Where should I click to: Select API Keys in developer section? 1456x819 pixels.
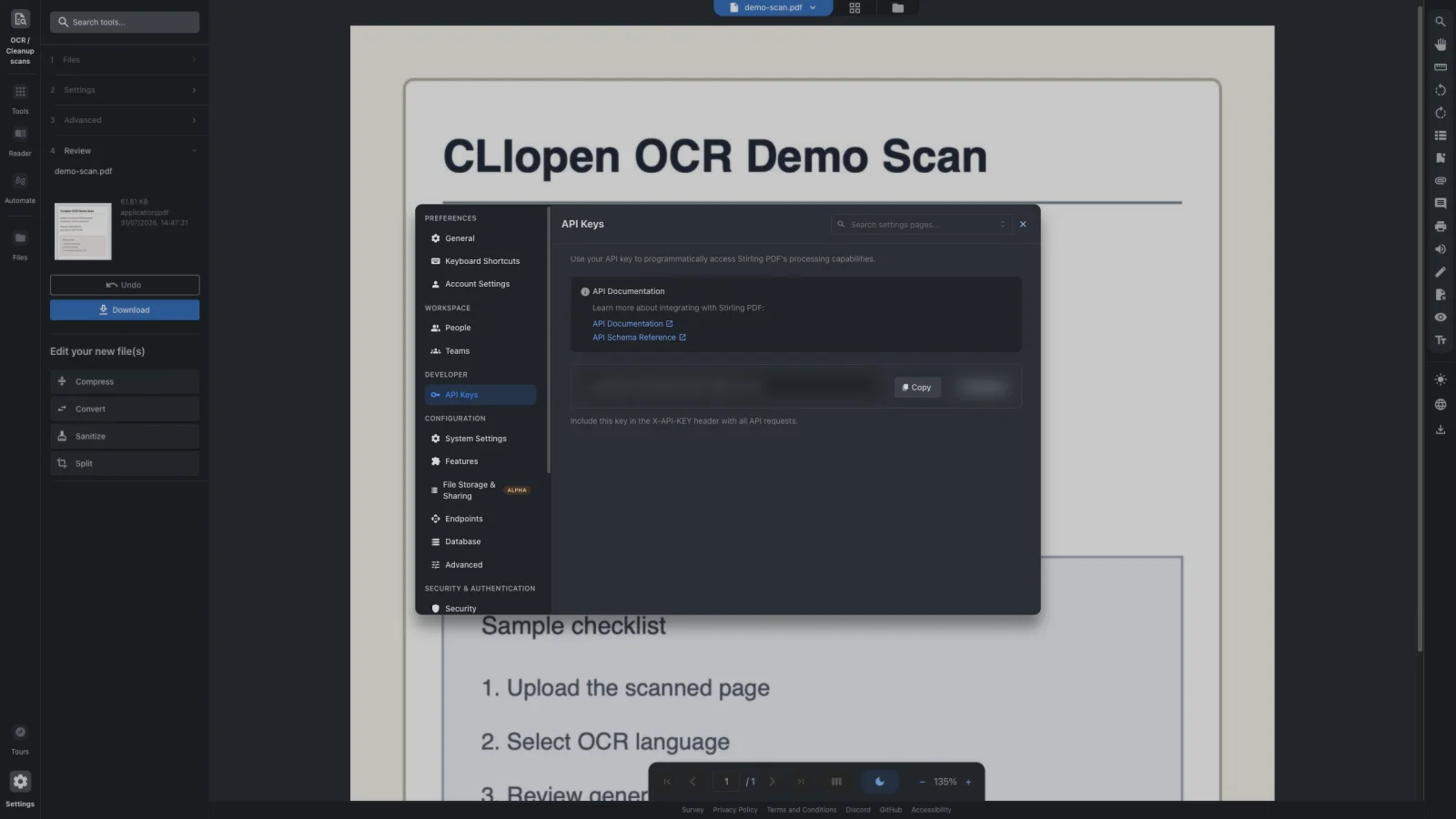[x=480, y=395]
